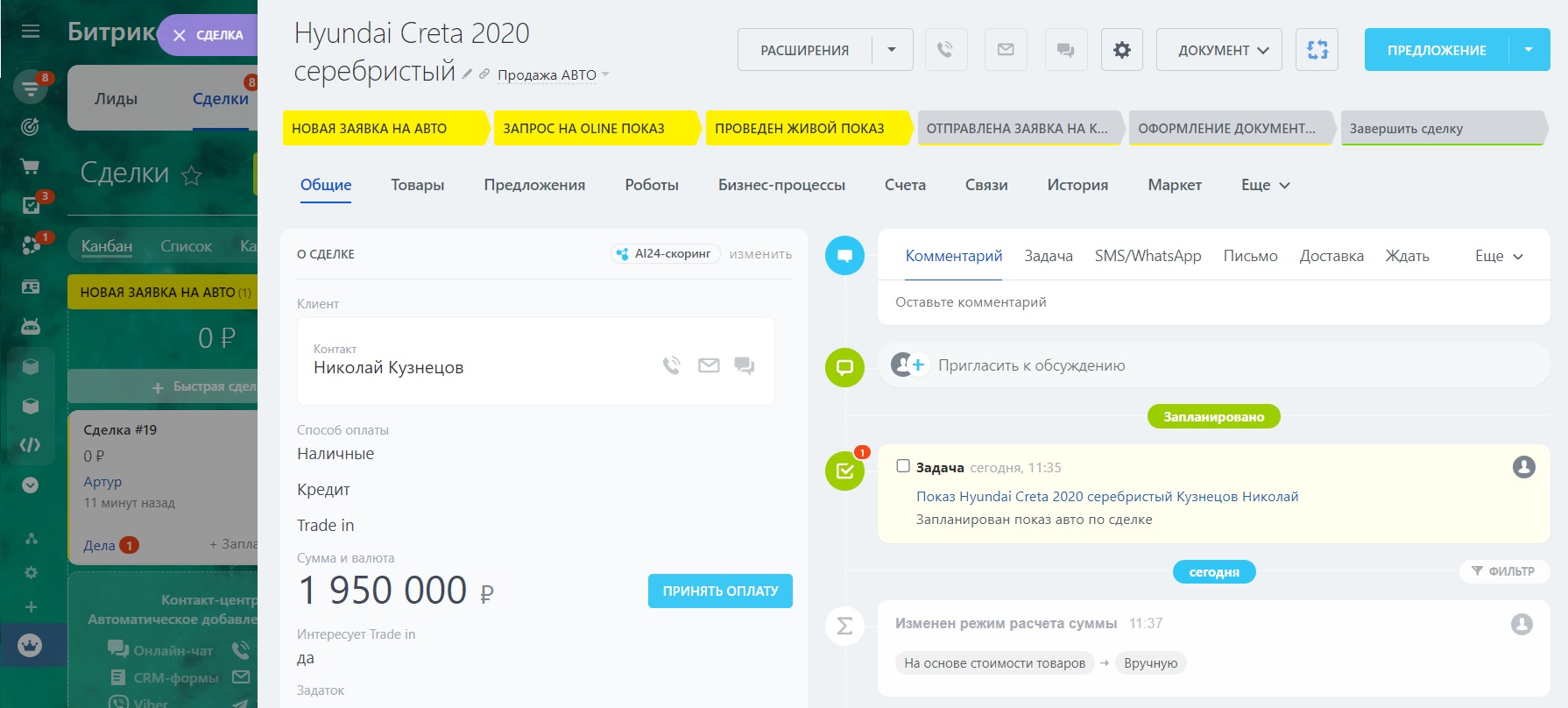
Task: Open sidebar settings gear icon
Action: pos(31,572)
